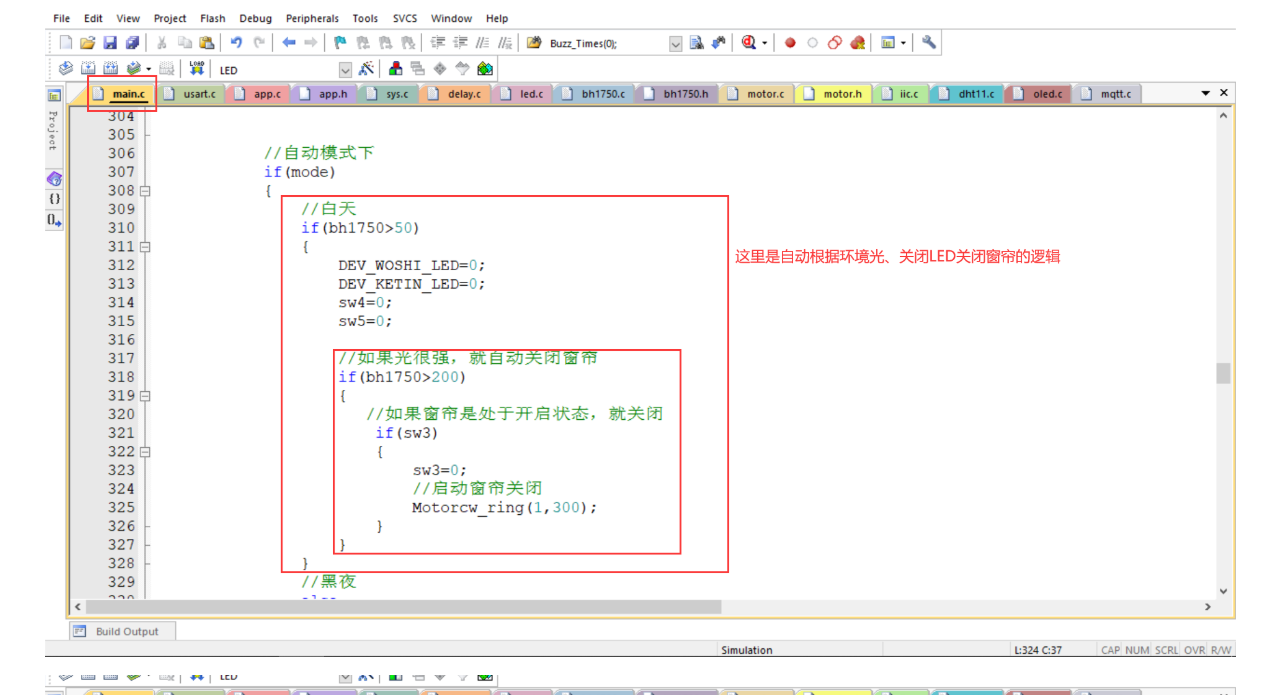Collapse the code fold at line 308

point(144,190)
